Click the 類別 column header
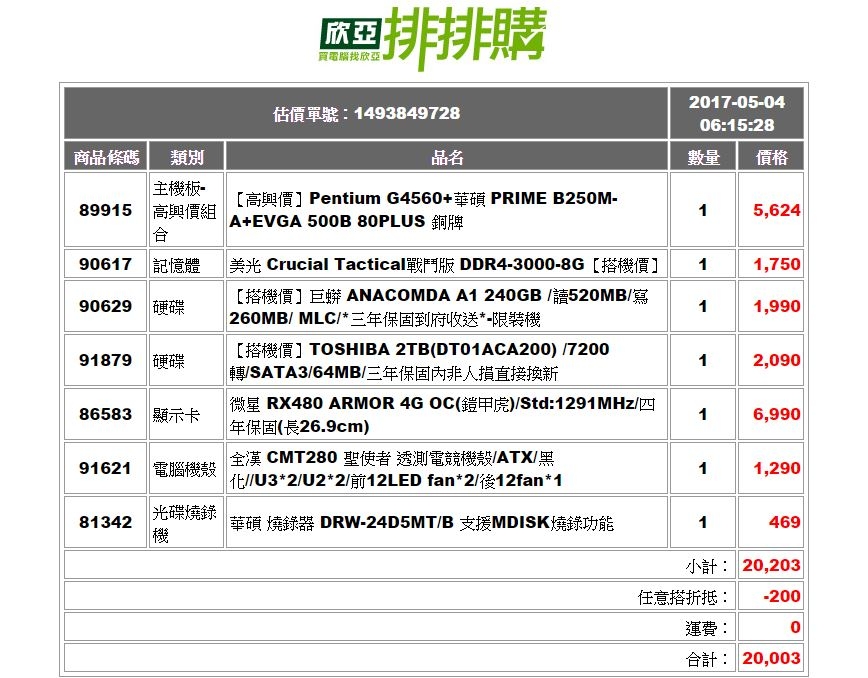The width and height of the screenshot is (868, 678). point(187,158)
